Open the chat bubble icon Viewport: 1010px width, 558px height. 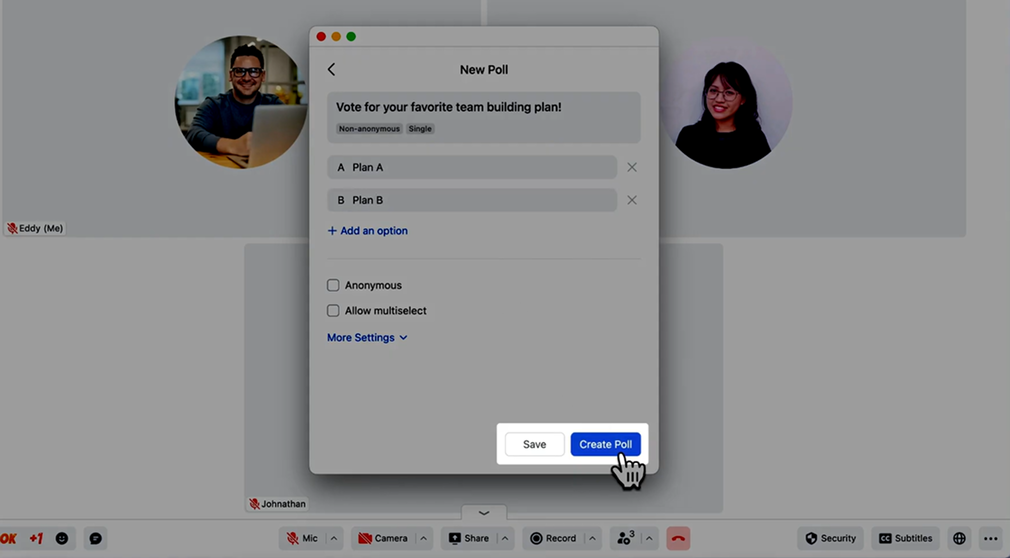(x=95, y=538)
